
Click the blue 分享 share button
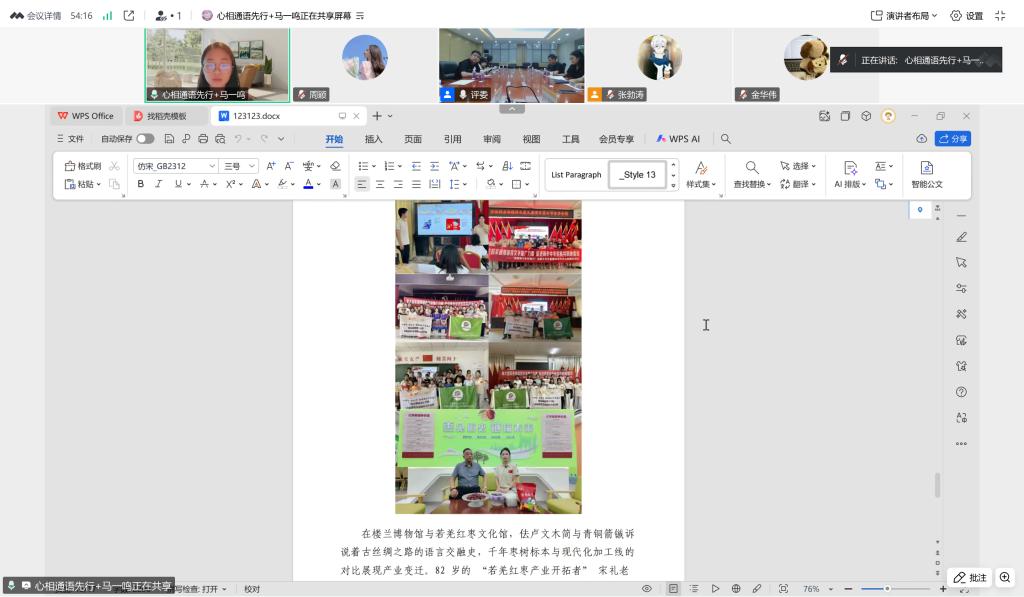click(x=952, y=139)
